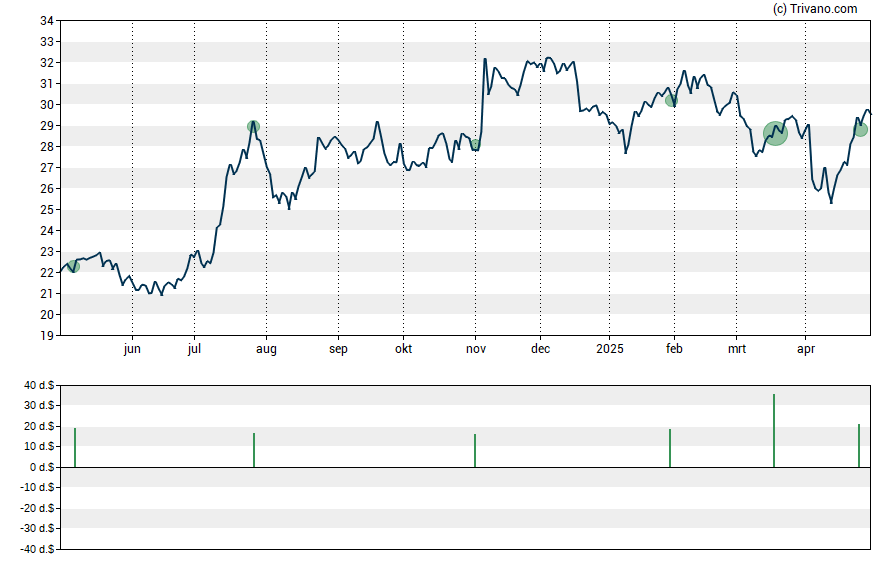Image resolution: width=888 pixels, height=565 pixels.
Task: Click the first green bar in lower chart
Action: coord(75,448)
